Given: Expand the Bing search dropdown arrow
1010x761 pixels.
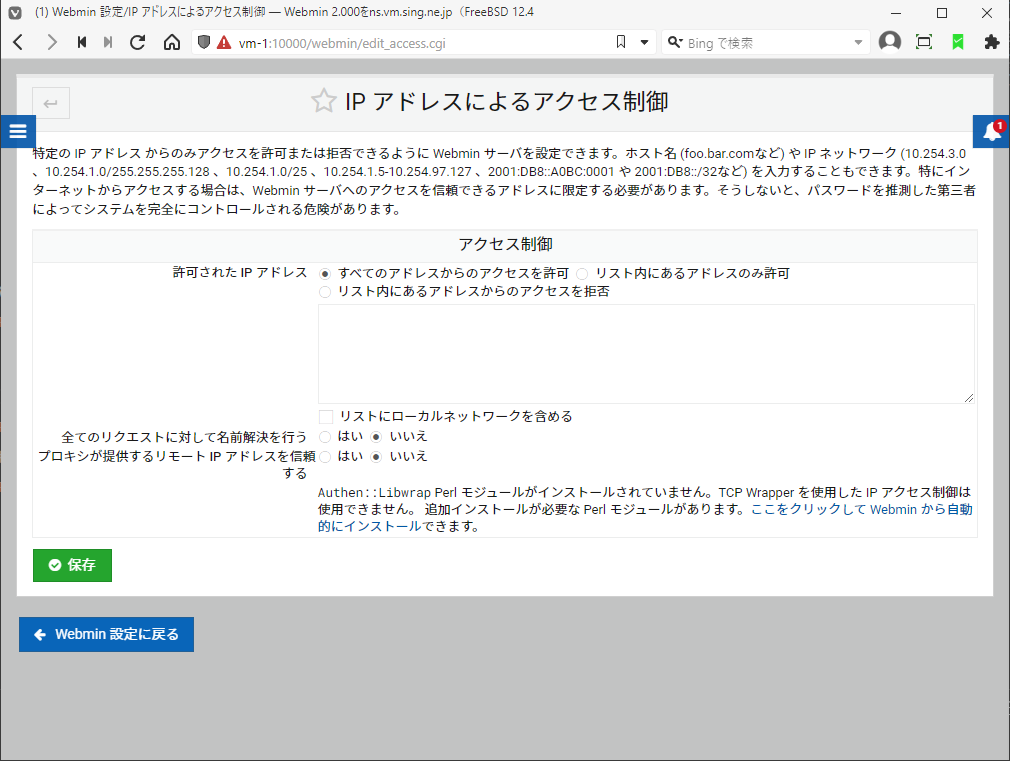Looking at the screenshot, I should (x=858, y=43).
